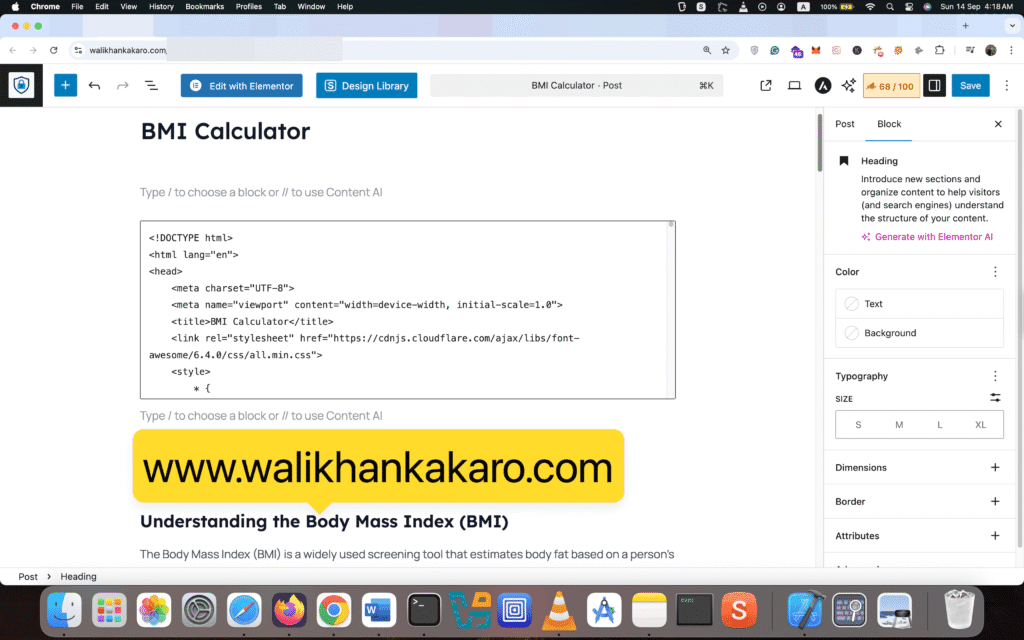The width and height of the screenshot is (1024, 640).
Task: Close the settings sidebar panel
Action: pyautogui.click(x=997, y=124)
